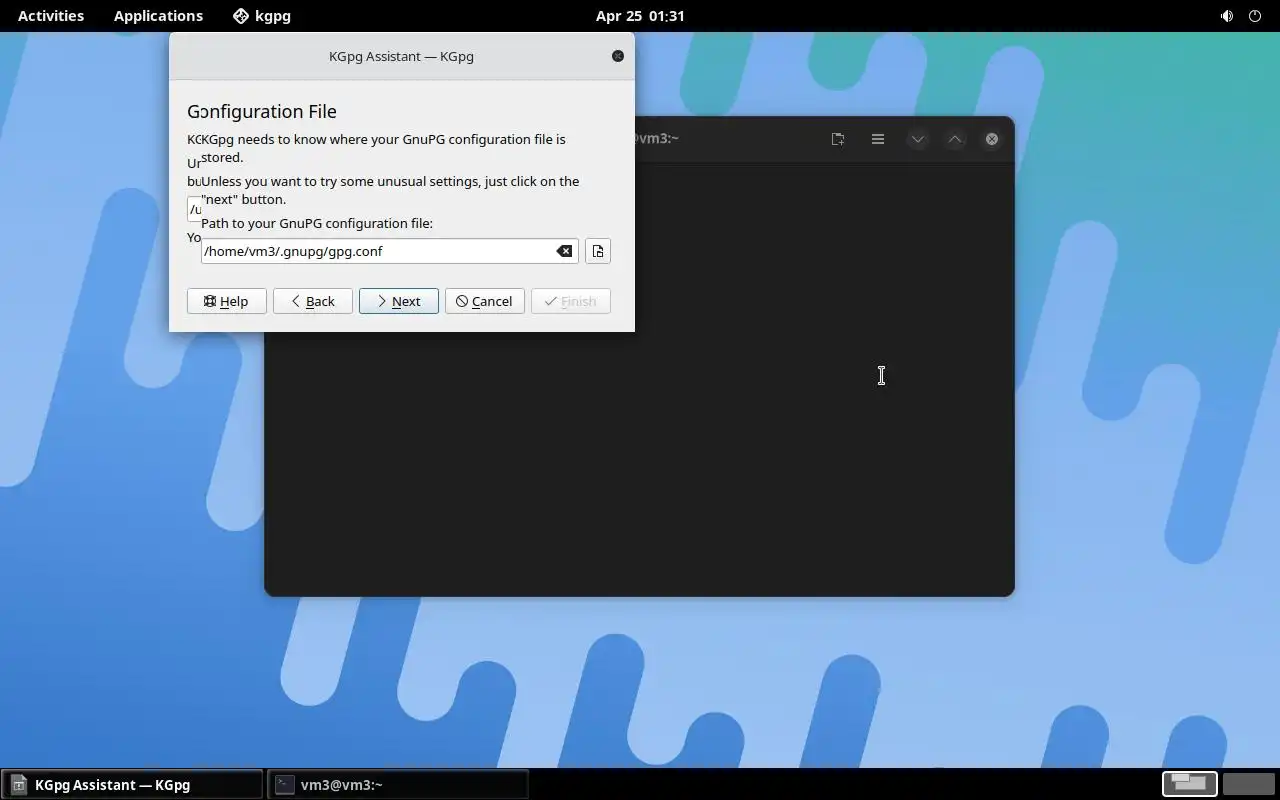The image size is (1280, 800).
Task: Clear the GnuPG config path field
Action: (x=564, y=251)
